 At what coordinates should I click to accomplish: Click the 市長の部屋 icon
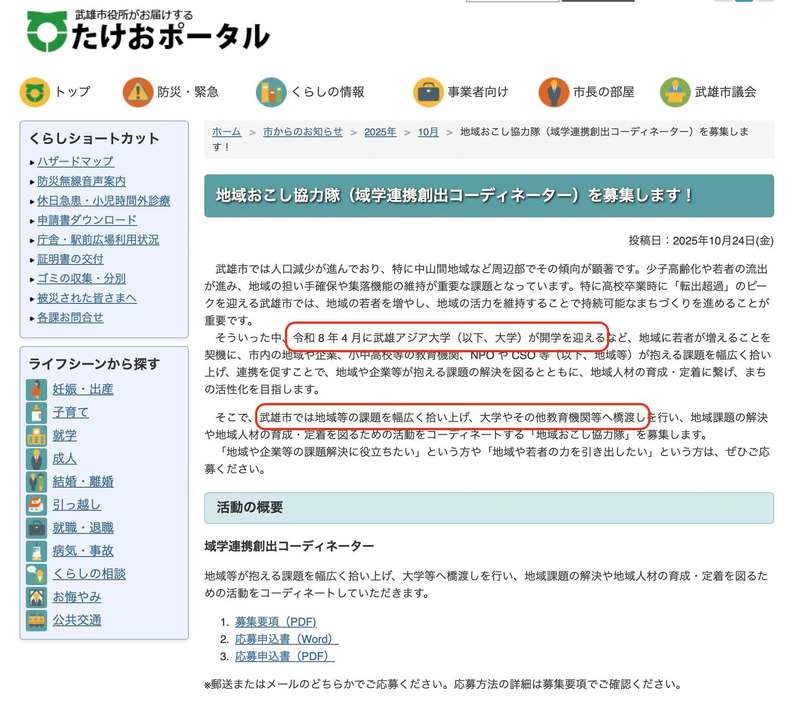tap(553, 92)
